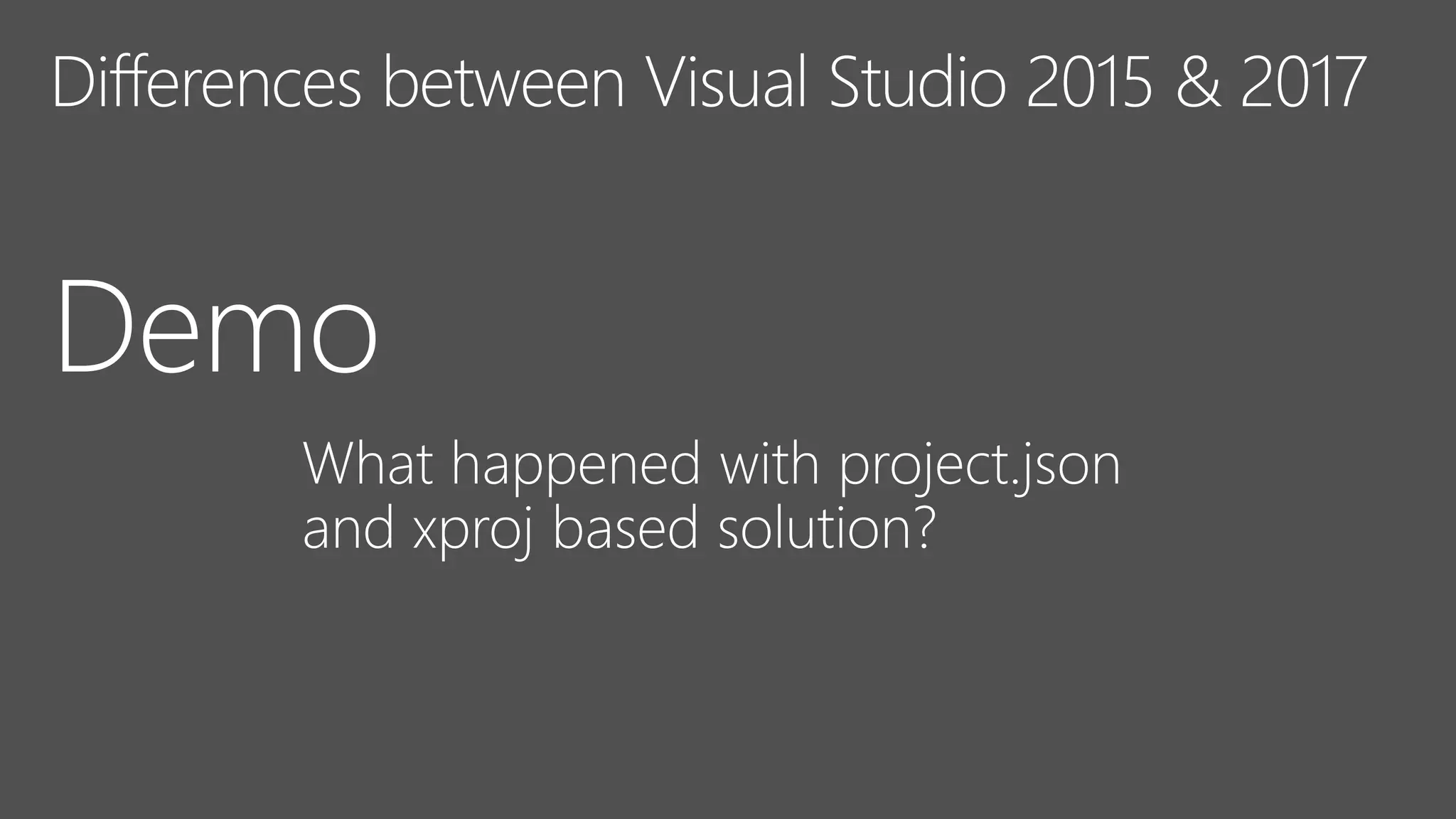Select the word "What" in the subtitle
The image size is (1456, 819).
[368, 464]
